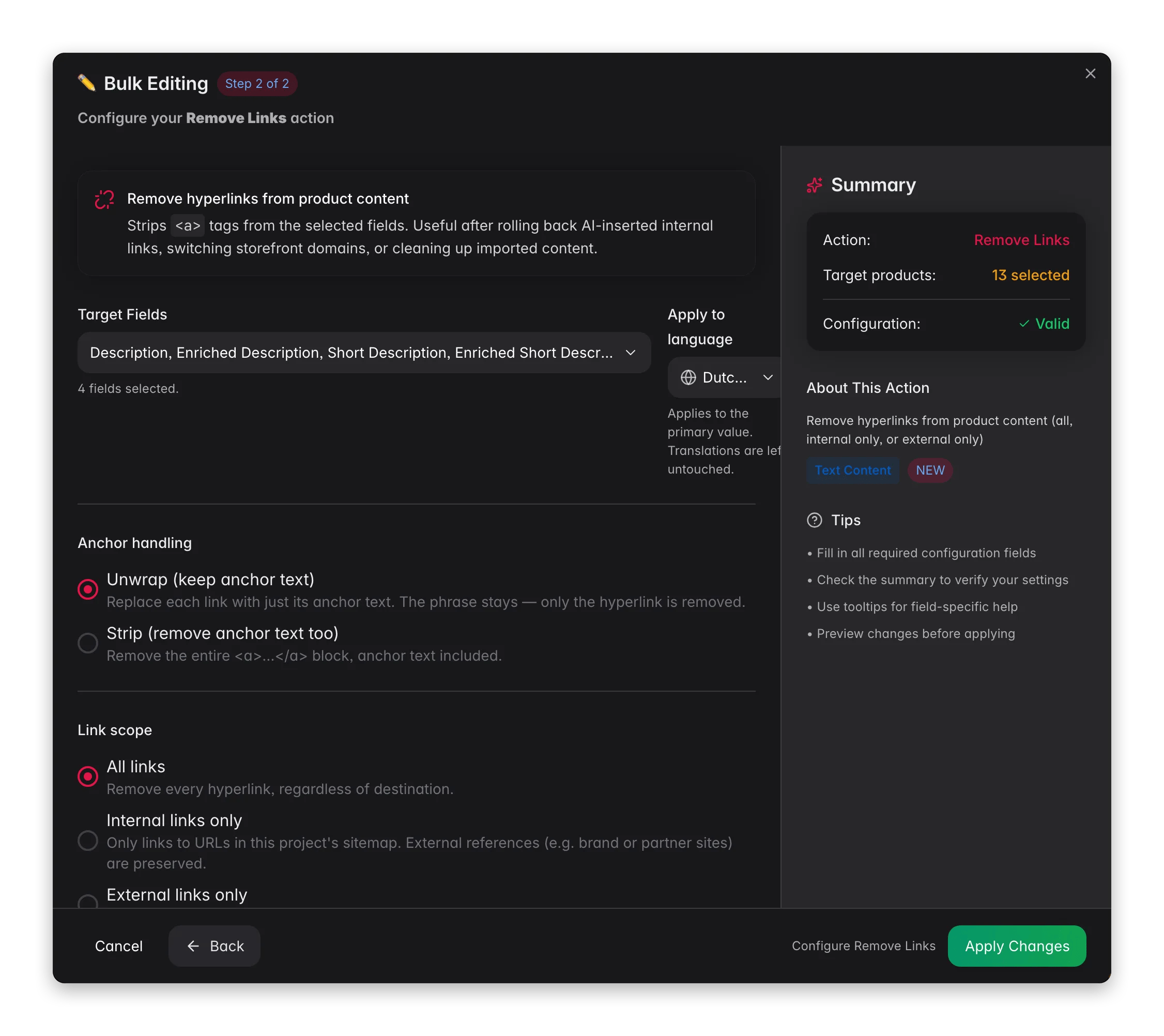The image size is (1164, 1036).
Task: Click 'Remove hyperlinks from product content' title
Action: (268, 199)
